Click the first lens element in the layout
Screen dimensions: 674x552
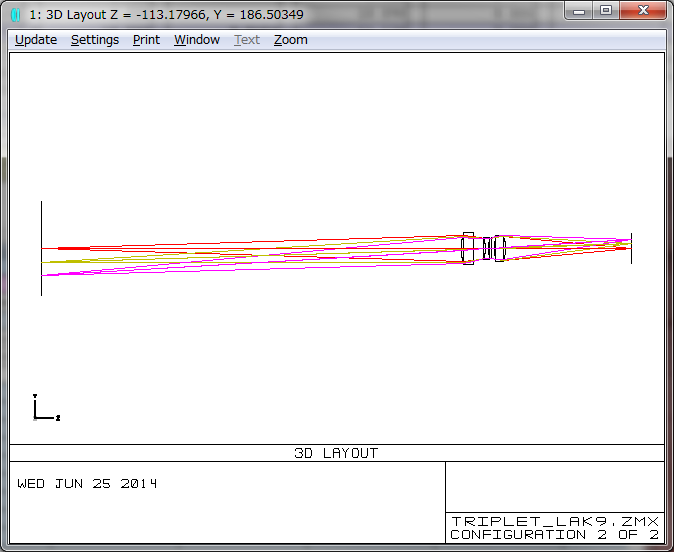coord(468,248)
